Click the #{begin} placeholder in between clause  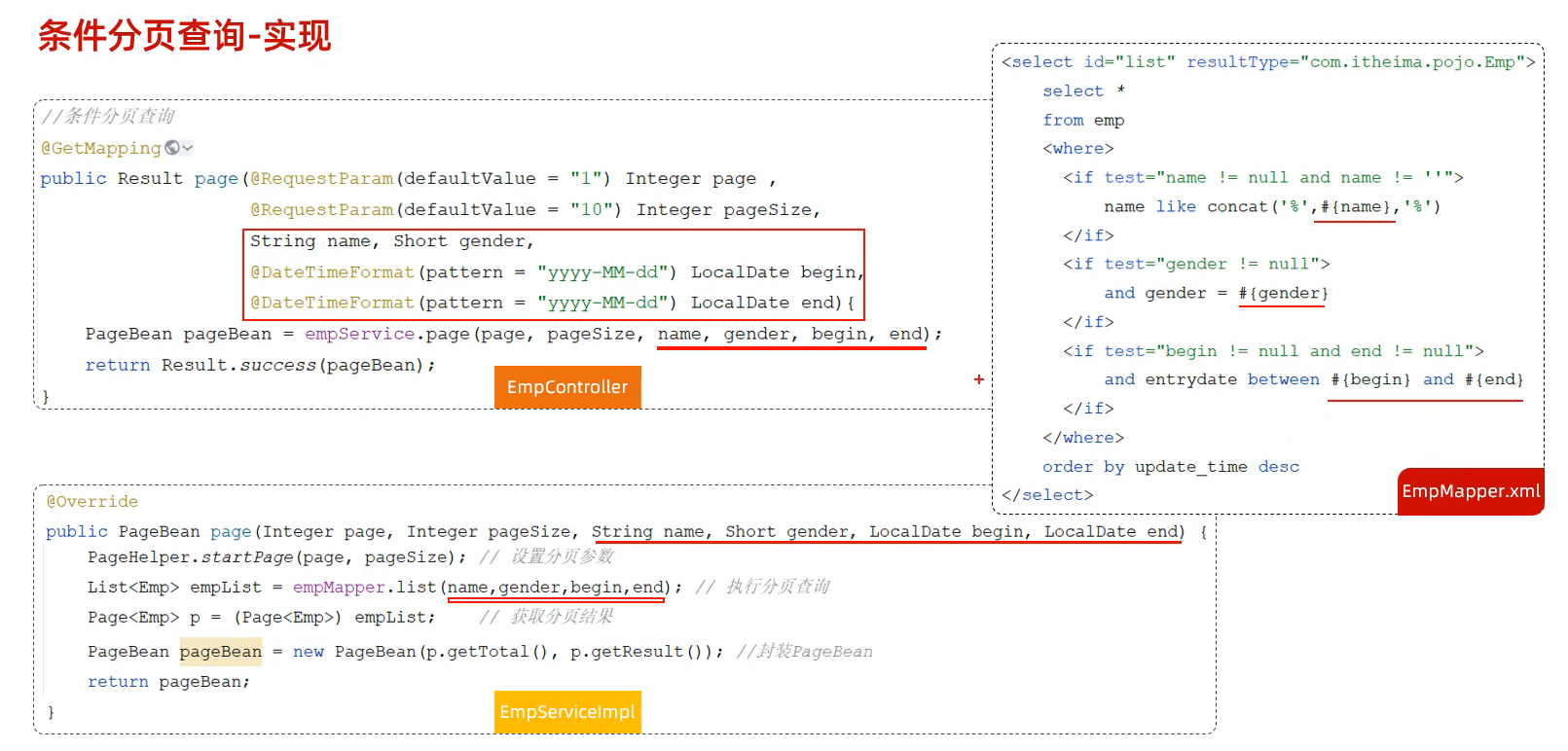[x=1370, y=380]
